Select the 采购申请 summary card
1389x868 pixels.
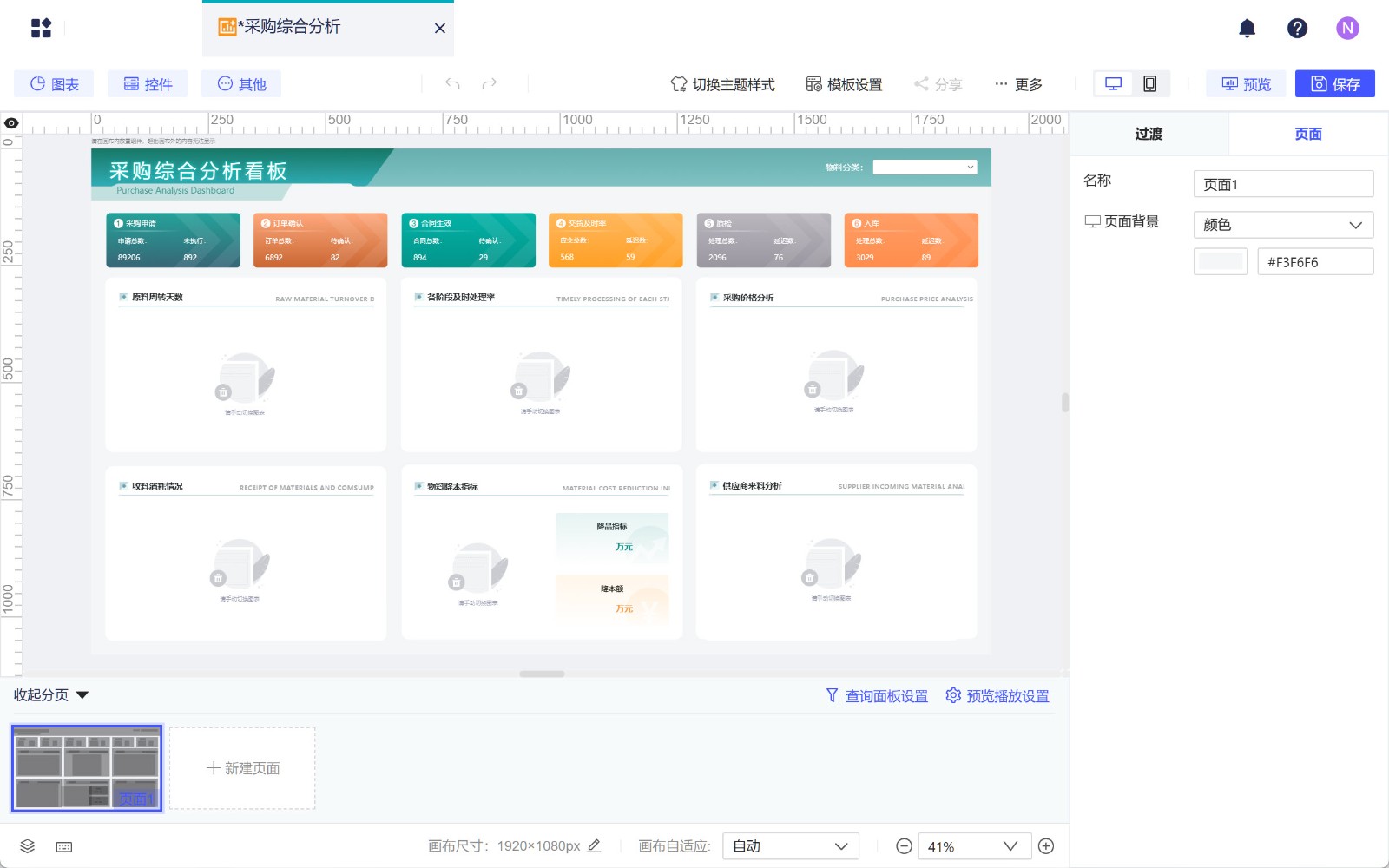[x=173, y=240]
